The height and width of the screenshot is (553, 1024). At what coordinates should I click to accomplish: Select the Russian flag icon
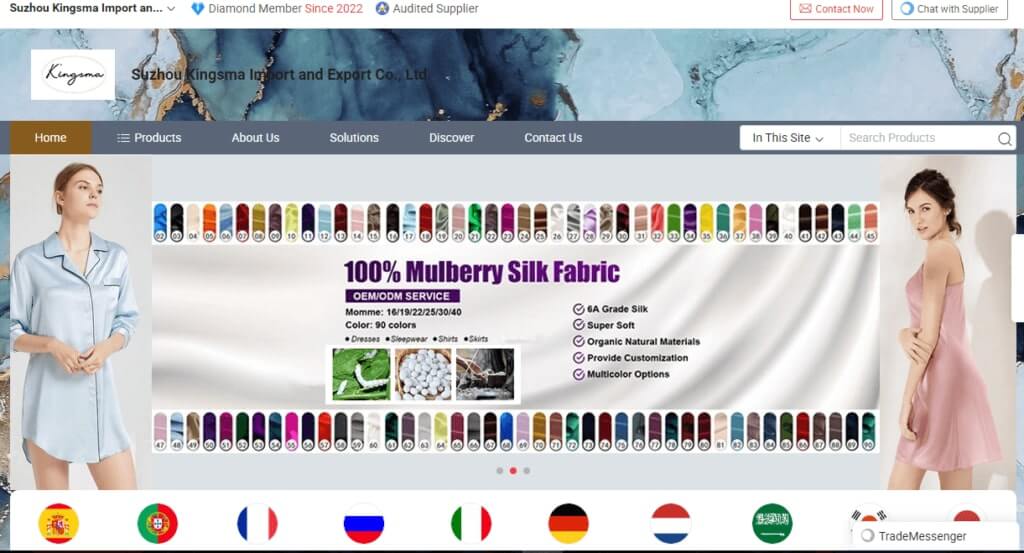click(364, 523)
